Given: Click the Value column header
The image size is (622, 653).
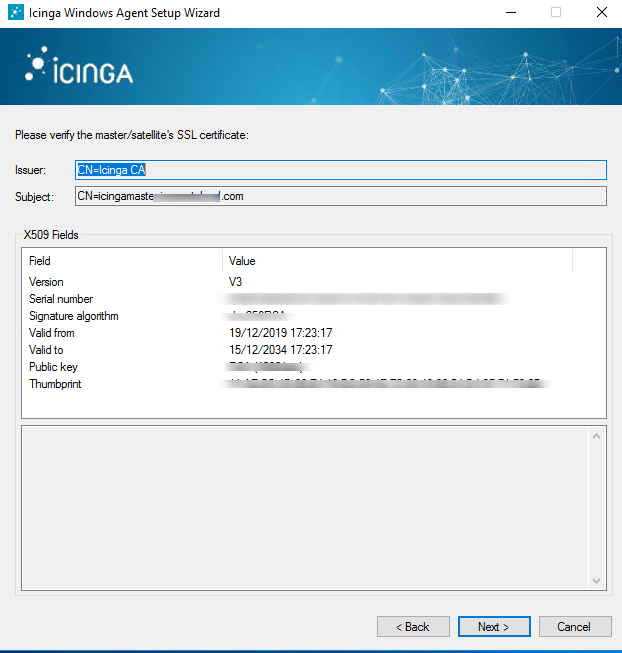Looking at the screenshot, I should [x=398, y=261].
